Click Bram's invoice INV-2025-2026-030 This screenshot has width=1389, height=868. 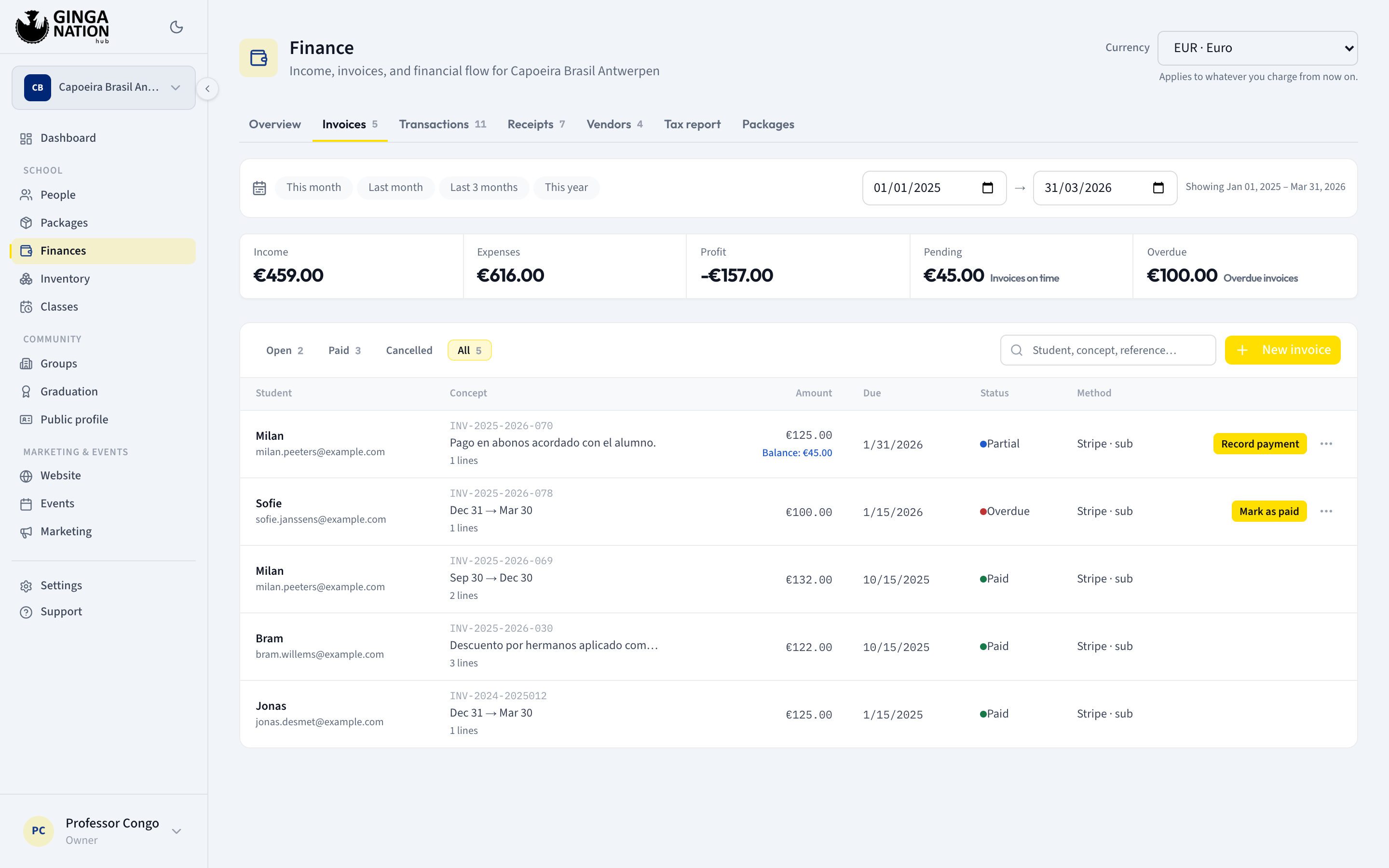[x=501, y=628]
